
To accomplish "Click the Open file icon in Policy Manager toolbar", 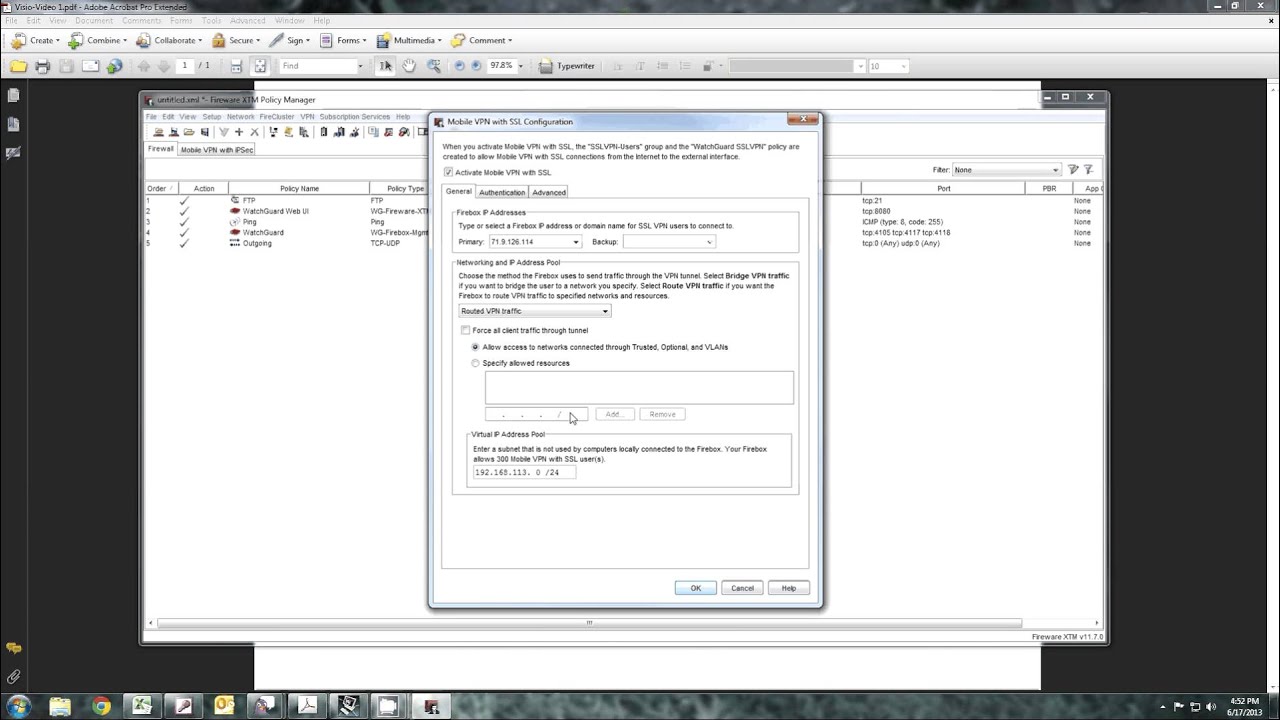I will click(x=189, y=132).
